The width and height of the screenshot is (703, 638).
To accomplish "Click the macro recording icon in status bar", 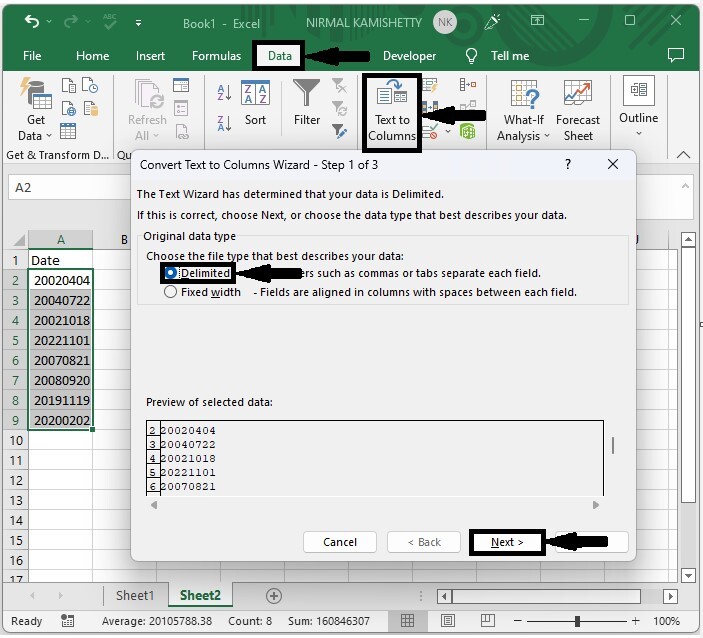I will point(68,621).
